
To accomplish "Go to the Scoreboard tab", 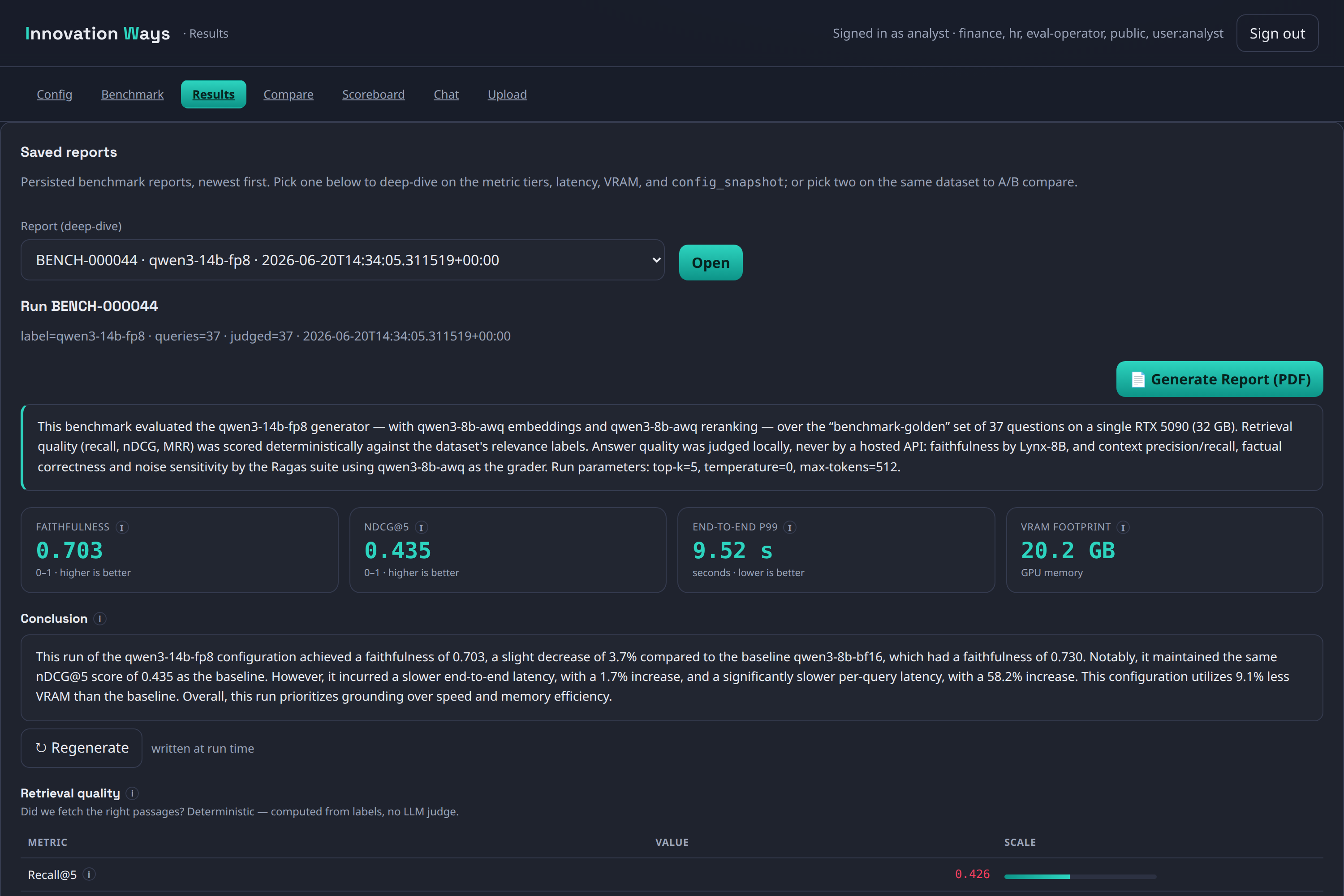I will (373, 94).
